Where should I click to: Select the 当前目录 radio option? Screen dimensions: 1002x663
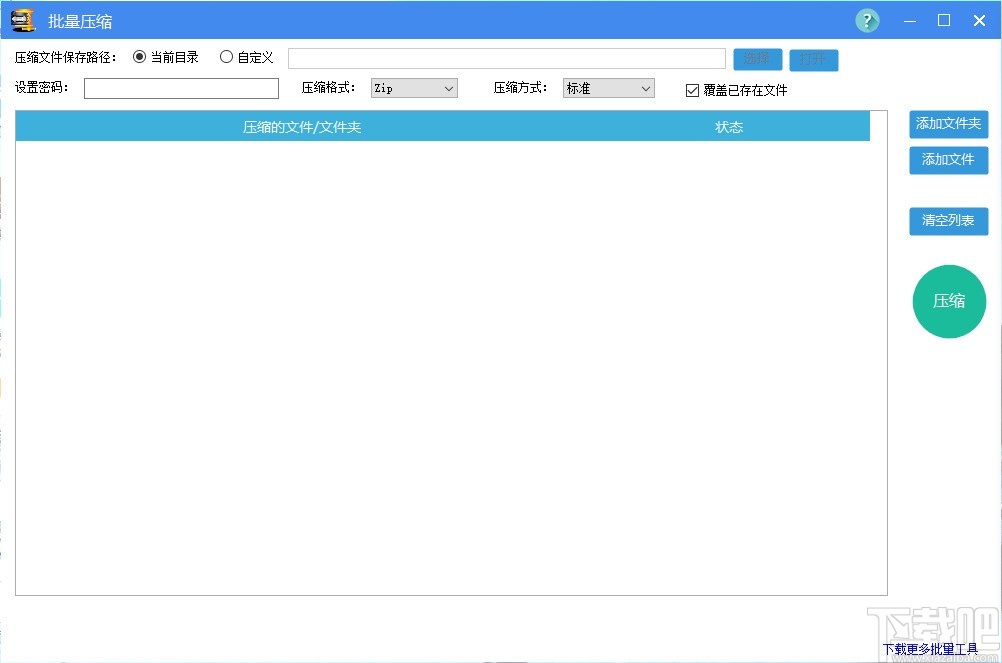(x=138, y=57)
